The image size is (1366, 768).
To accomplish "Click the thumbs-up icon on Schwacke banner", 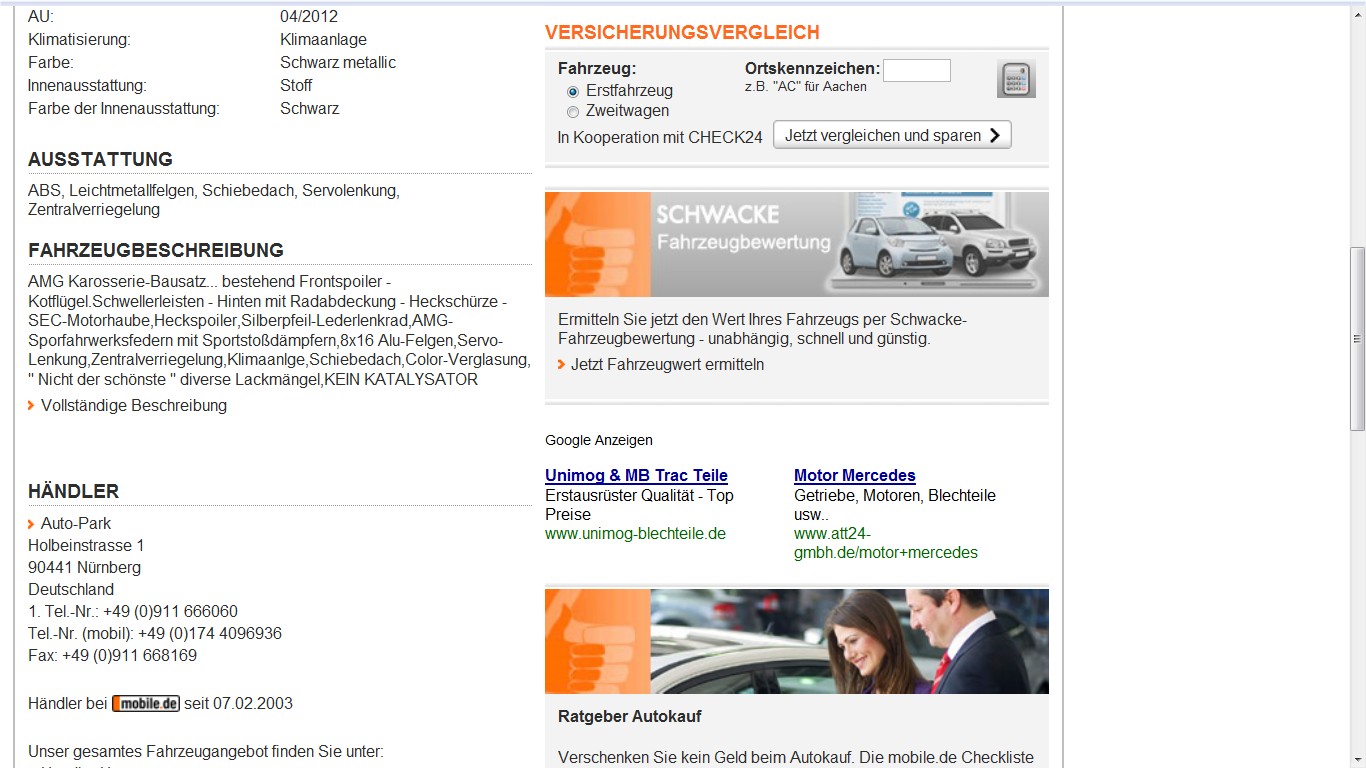I will [597, 244].
